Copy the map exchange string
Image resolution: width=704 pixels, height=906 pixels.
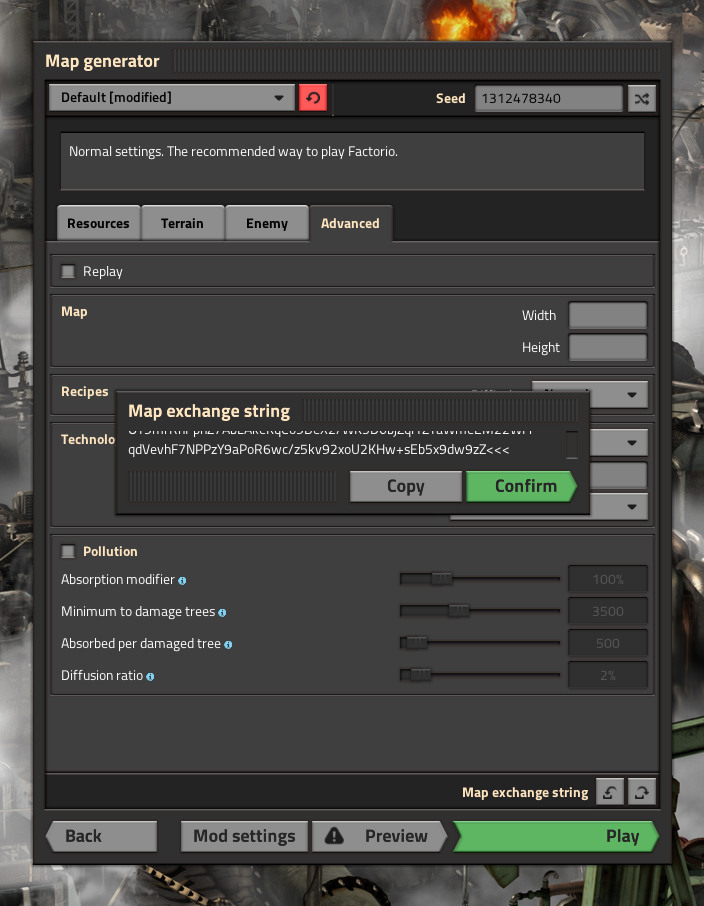pyautogui.click(x=406, y=486)
